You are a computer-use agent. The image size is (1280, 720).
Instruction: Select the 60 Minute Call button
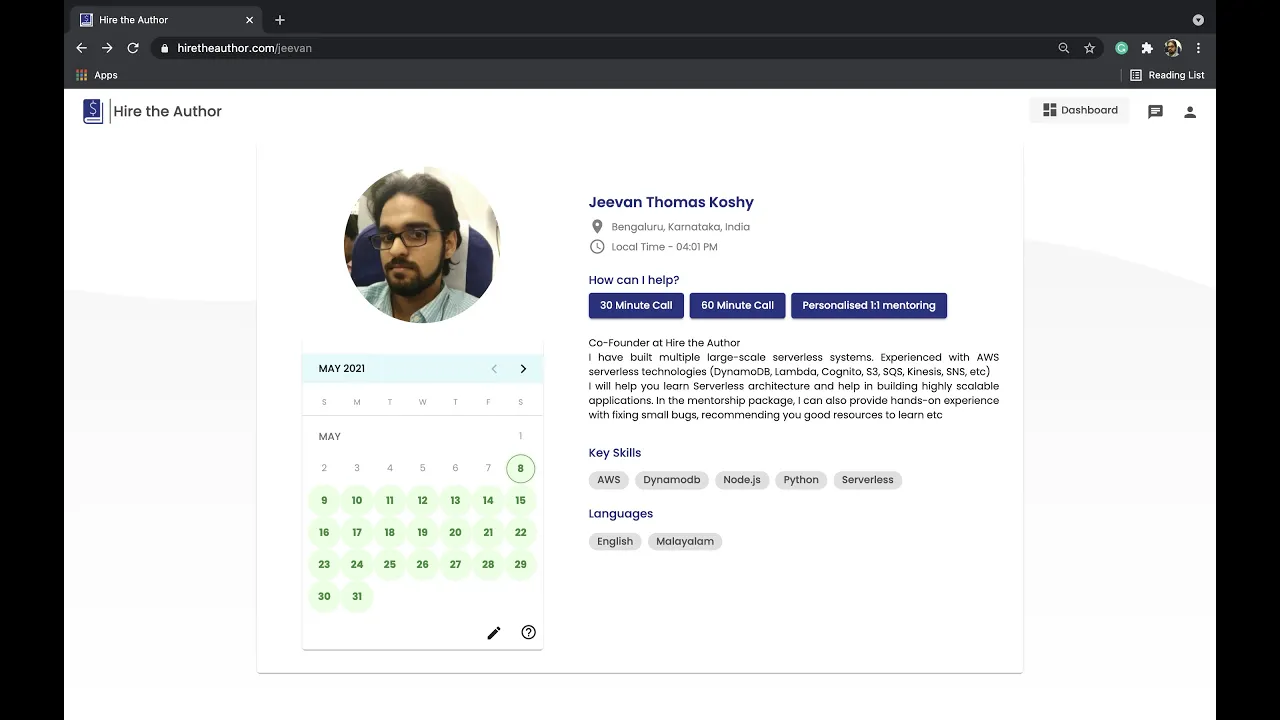(x=737, y=305)
